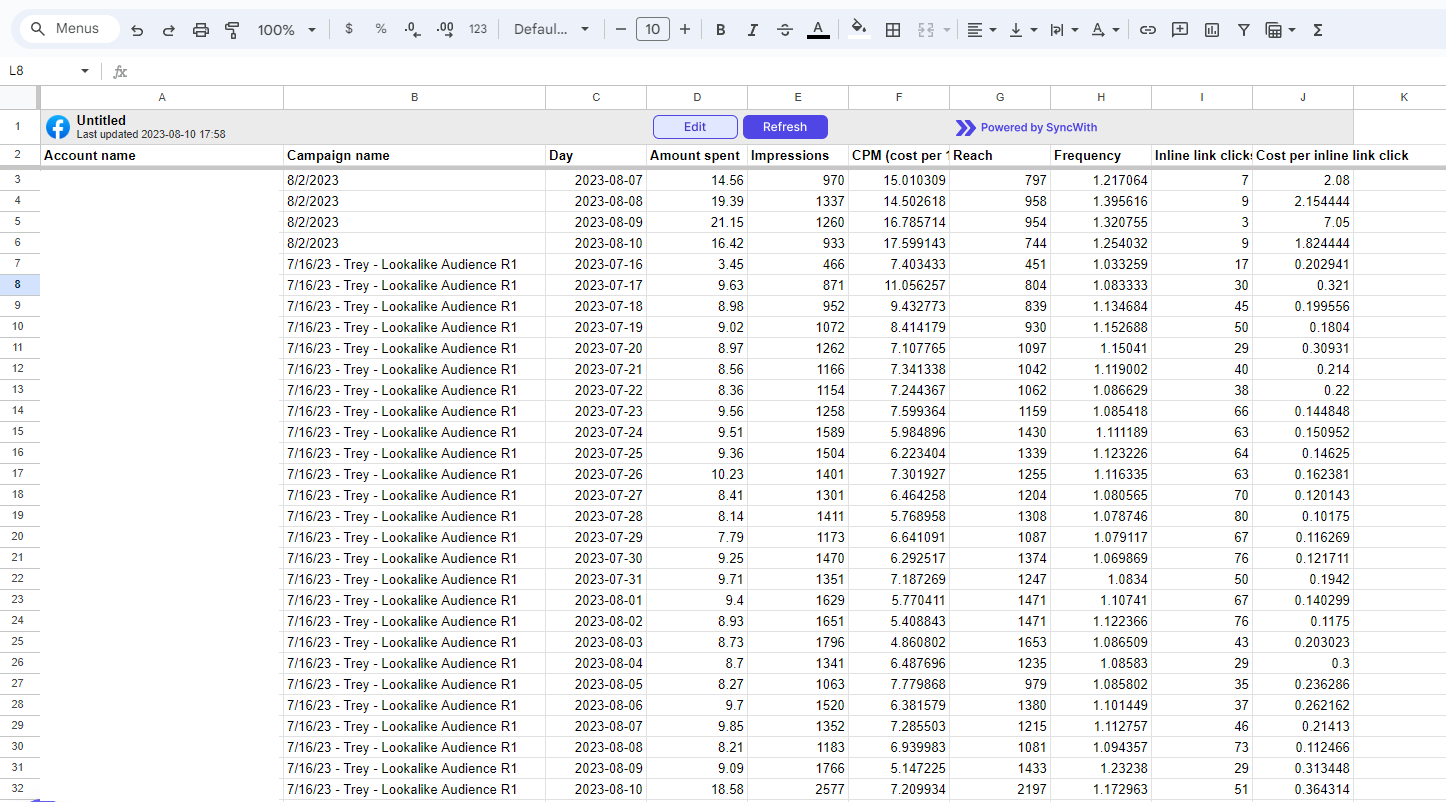This screenshot has width=1446, height=802.
Task: Select the Paint format tool
Action: 232,30
